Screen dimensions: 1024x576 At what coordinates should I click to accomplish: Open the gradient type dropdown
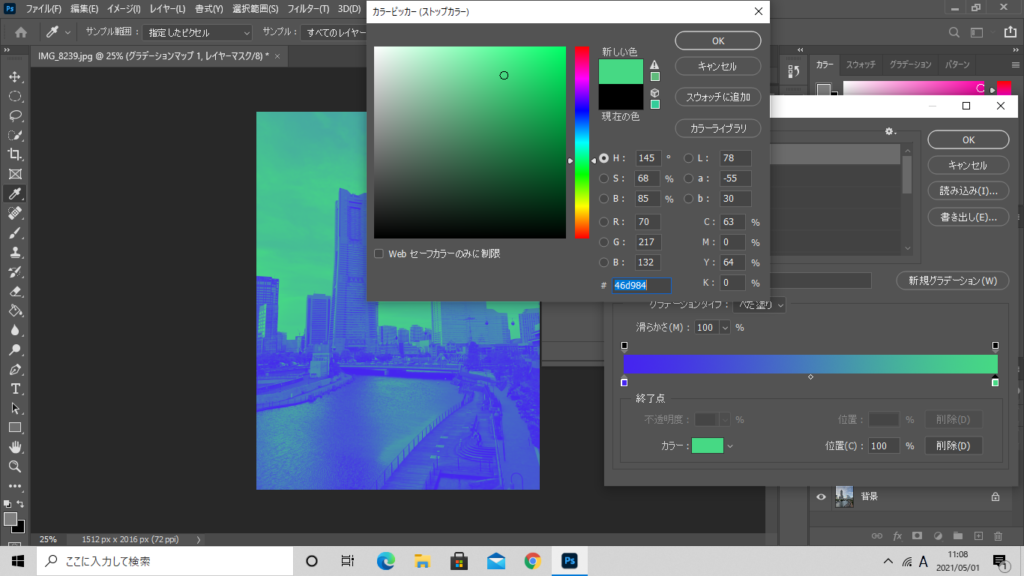(x=759, y=305)
